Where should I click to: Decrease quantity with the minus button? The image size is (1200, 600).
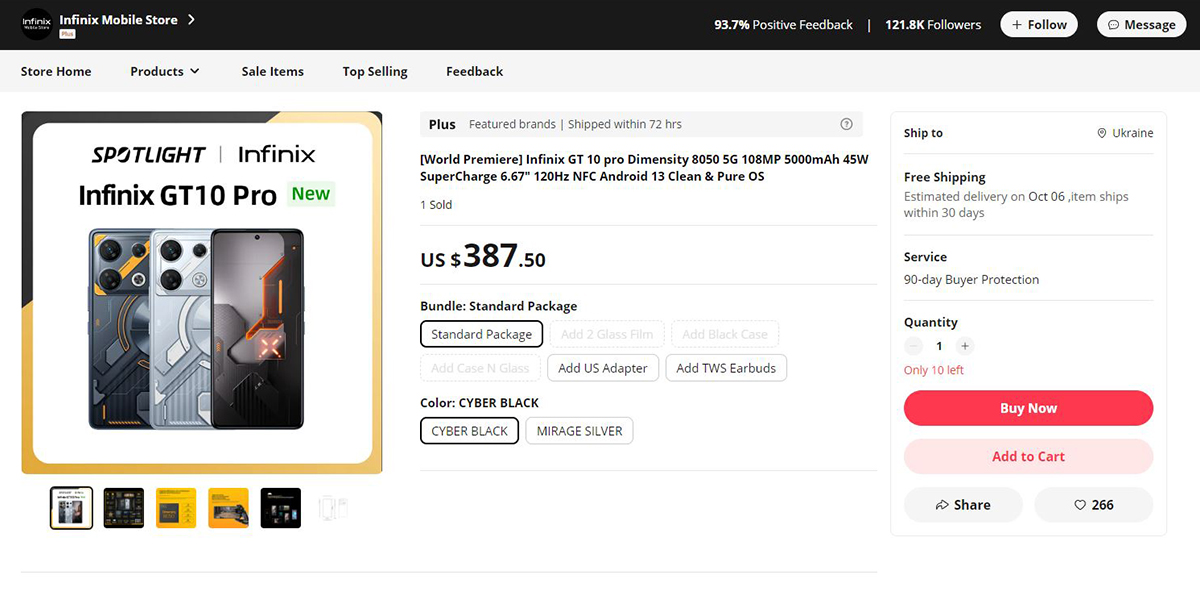click(x=913, y=346)
